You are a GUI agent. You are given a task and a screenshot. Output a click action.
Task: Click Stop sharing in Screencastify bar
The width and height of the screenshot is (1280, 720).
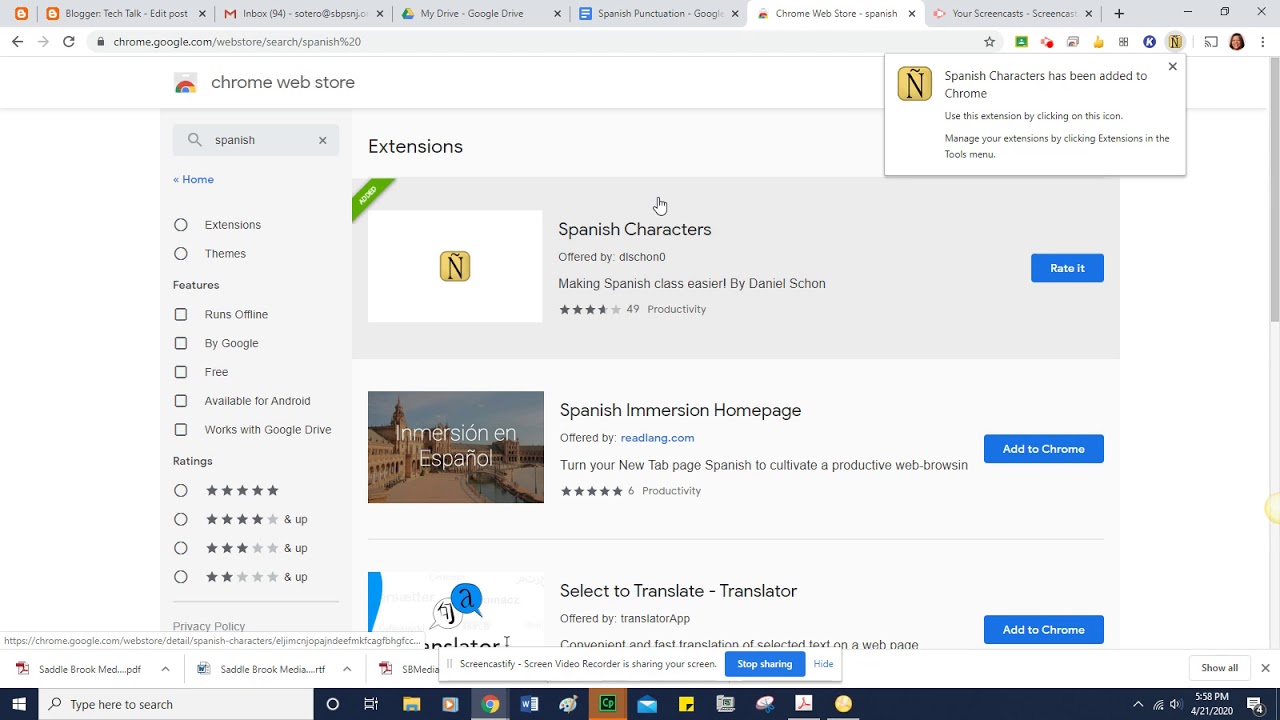764,664
